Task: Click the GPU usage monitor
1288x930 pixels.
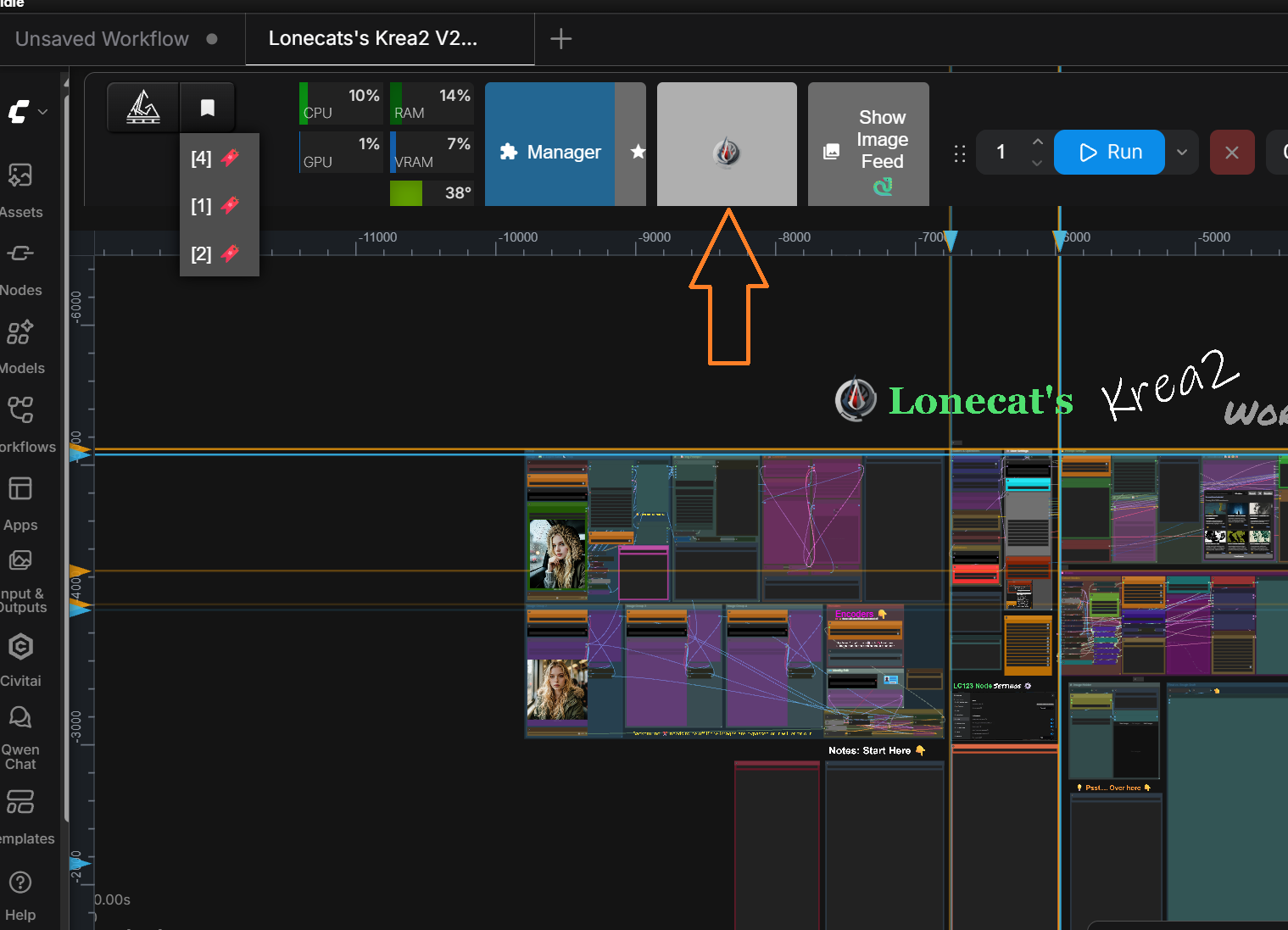Action: click(x=341, y=153)
